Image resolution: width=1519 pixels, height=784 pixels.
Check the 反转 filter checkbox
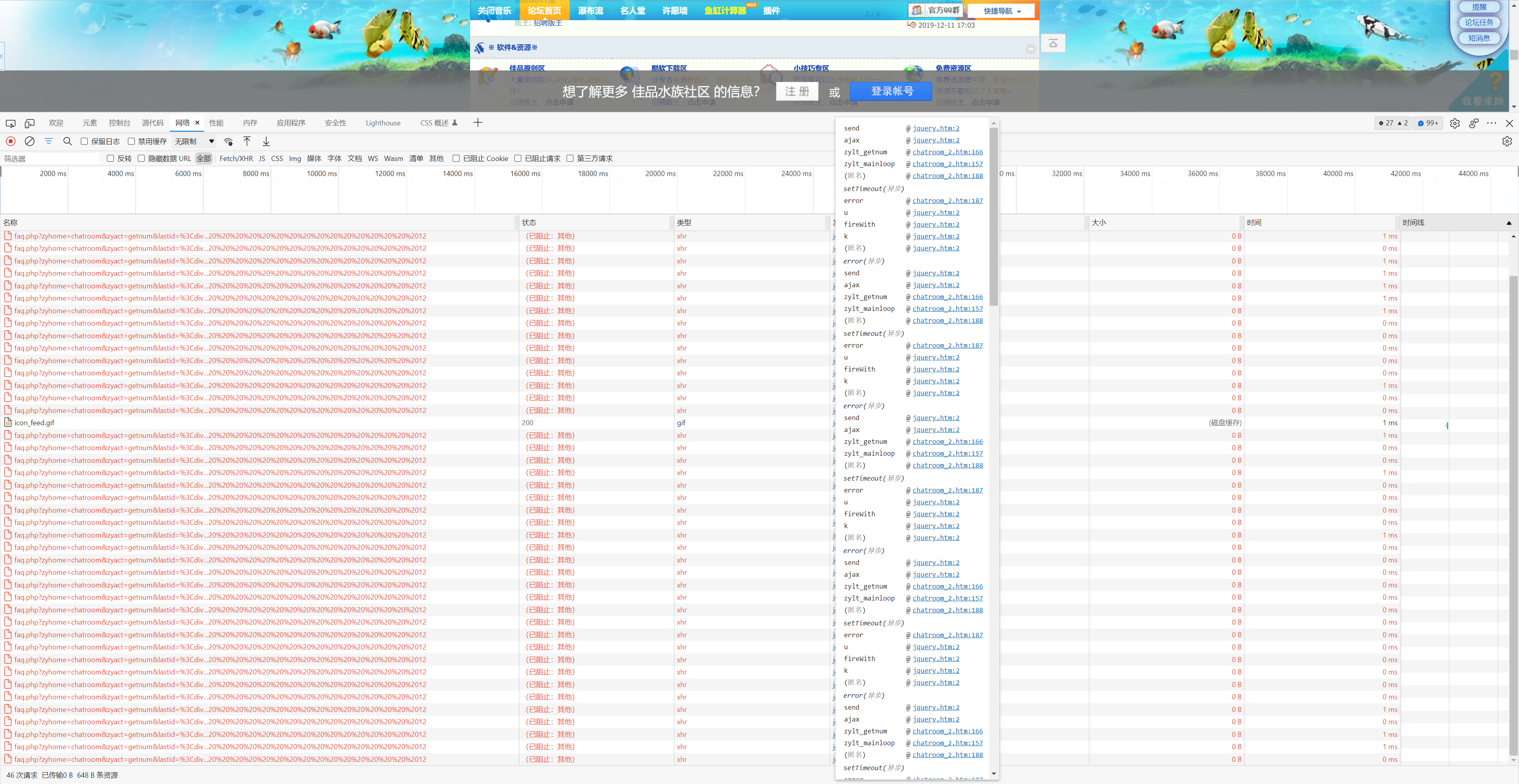pos(110,159)
